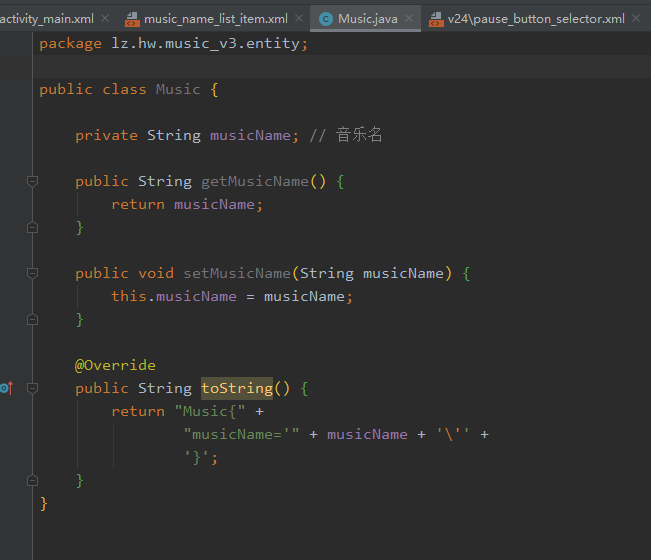Click fold end marker of setMusicName method
This screenshot has height=560, width=651.
click(32, 319)
